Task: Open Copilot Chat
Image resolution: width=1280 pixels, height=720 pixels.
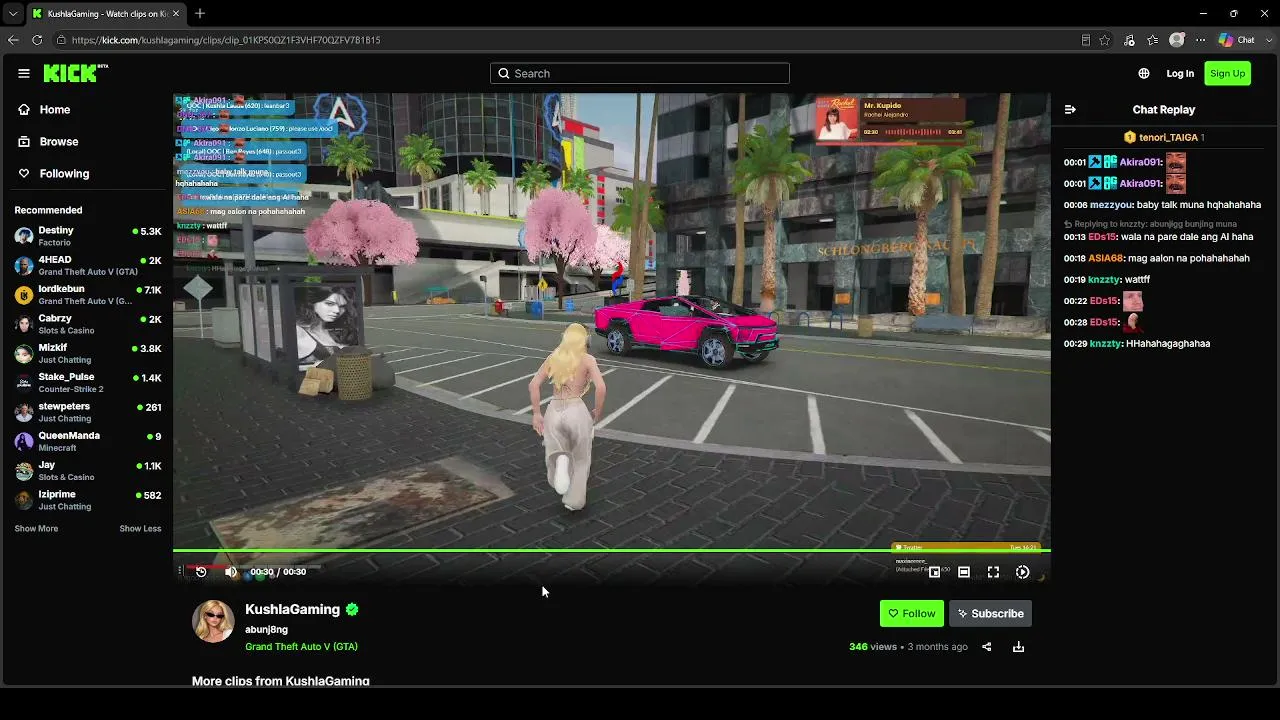Action: (x=1236, y=40)
